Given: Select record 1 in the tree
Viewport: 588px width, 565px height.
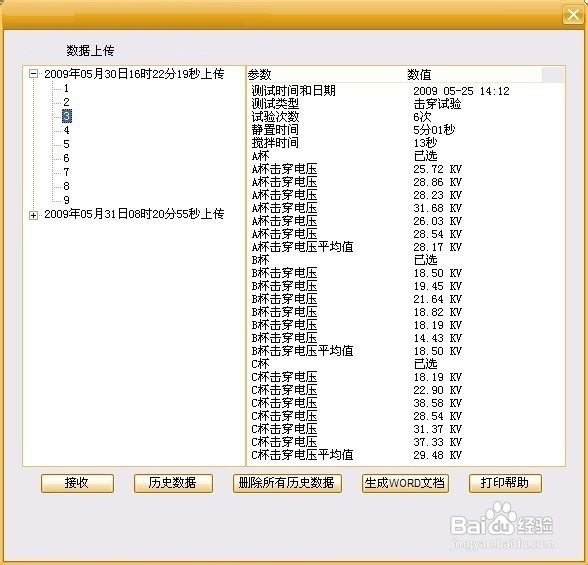Looking at the screenshot, I should (x=66, y=88).
